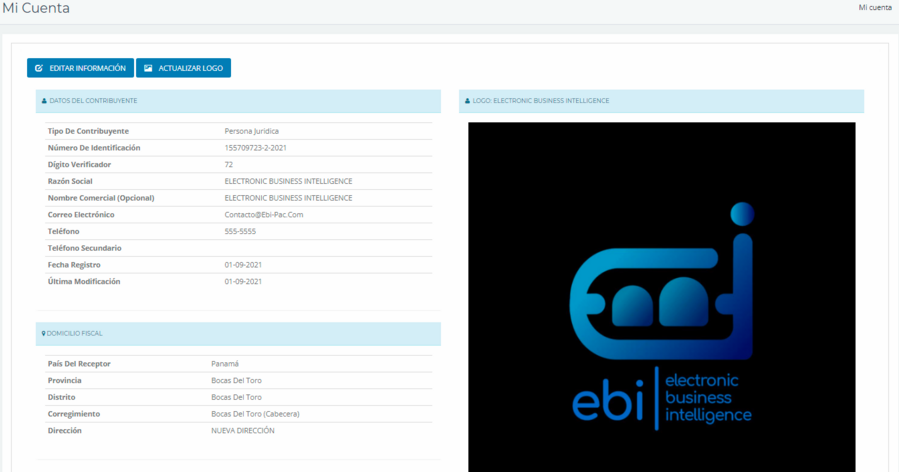Click the Fecha Registro date 01-09-2021
Viewport: 899px width, 472px height.
click(x=243, y=264)
